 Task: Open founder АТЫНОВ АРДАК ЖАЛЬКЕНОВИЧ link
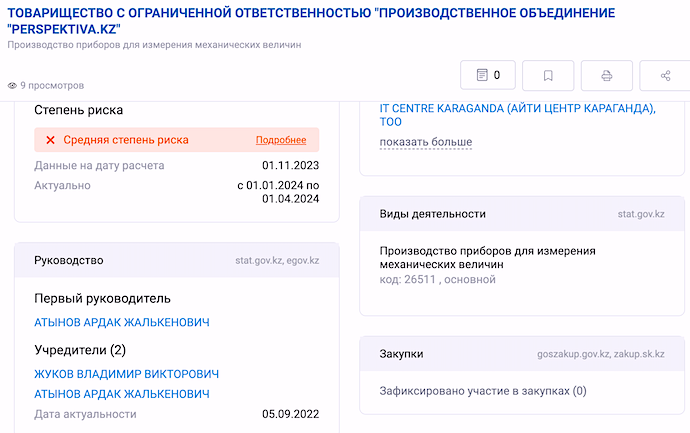[122, 394]
